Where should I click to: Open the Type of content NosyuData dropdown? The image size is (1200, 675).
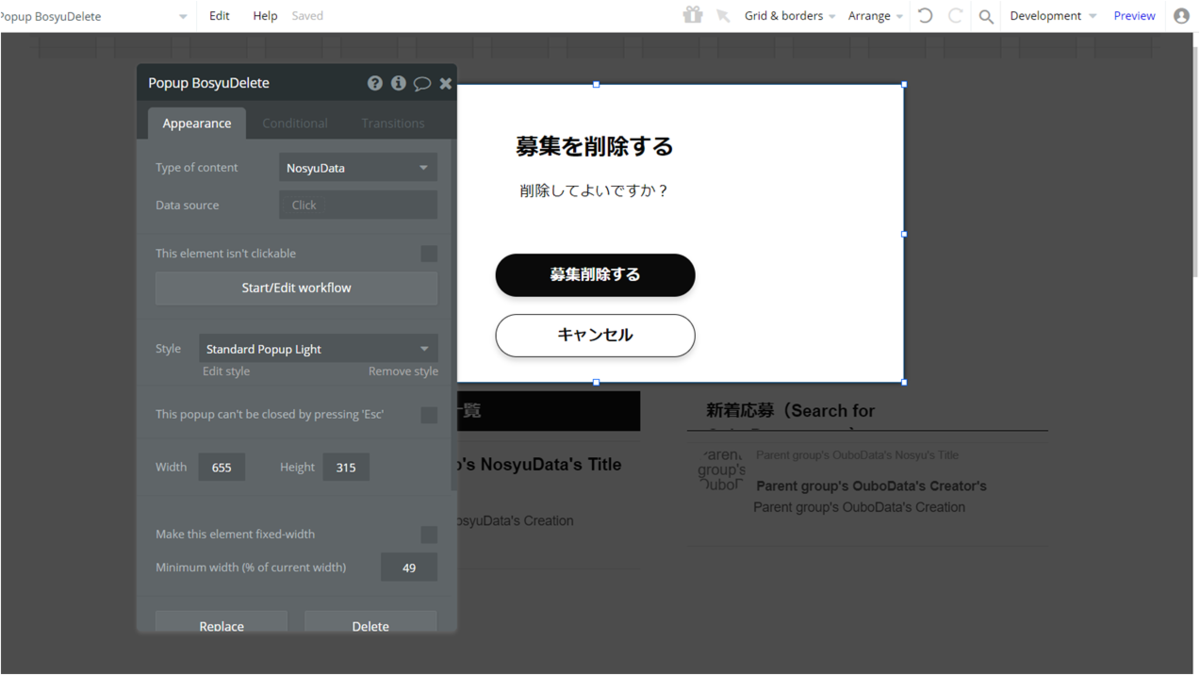(x=358, y=168)
